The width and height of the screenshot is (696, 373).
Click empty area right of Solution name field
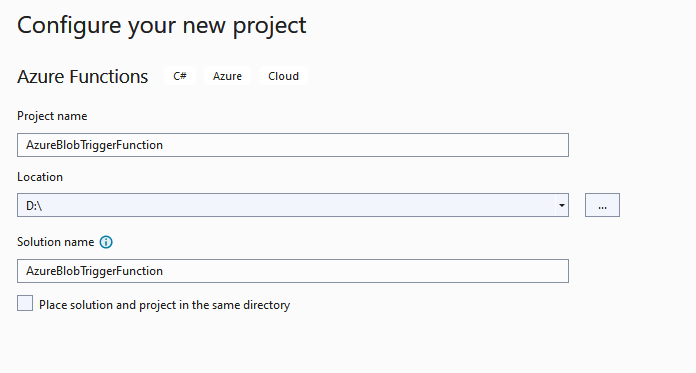pos(630,271)
